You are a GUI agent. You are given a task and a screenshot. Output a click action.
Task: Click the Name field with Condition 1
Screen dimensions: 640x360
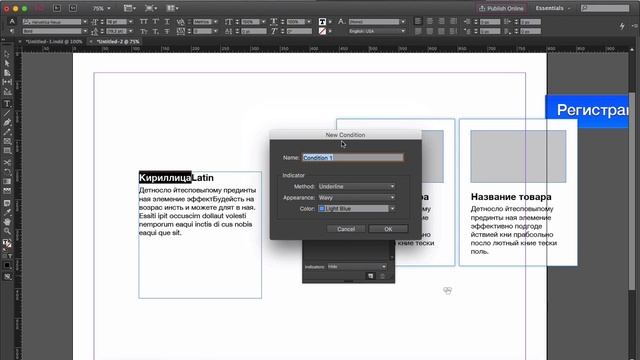click(353, 158)
